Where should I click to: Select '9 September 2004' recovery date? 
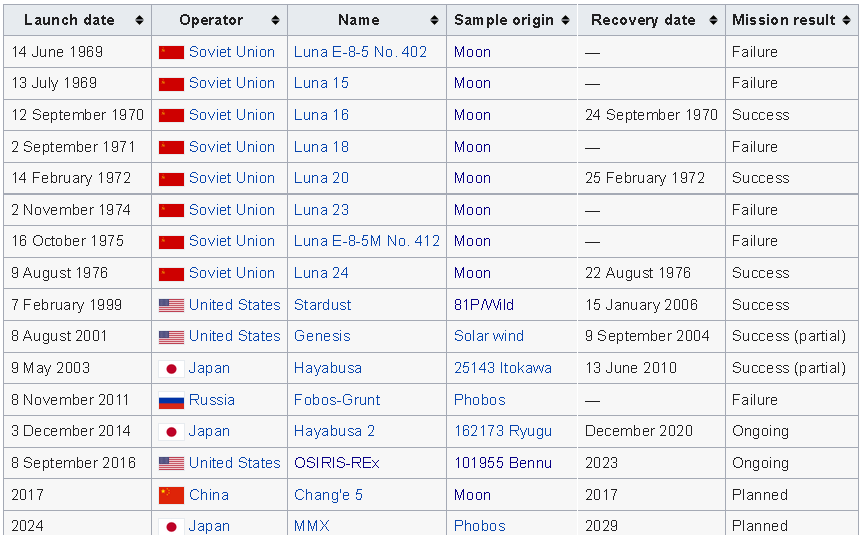coord(647,336)
